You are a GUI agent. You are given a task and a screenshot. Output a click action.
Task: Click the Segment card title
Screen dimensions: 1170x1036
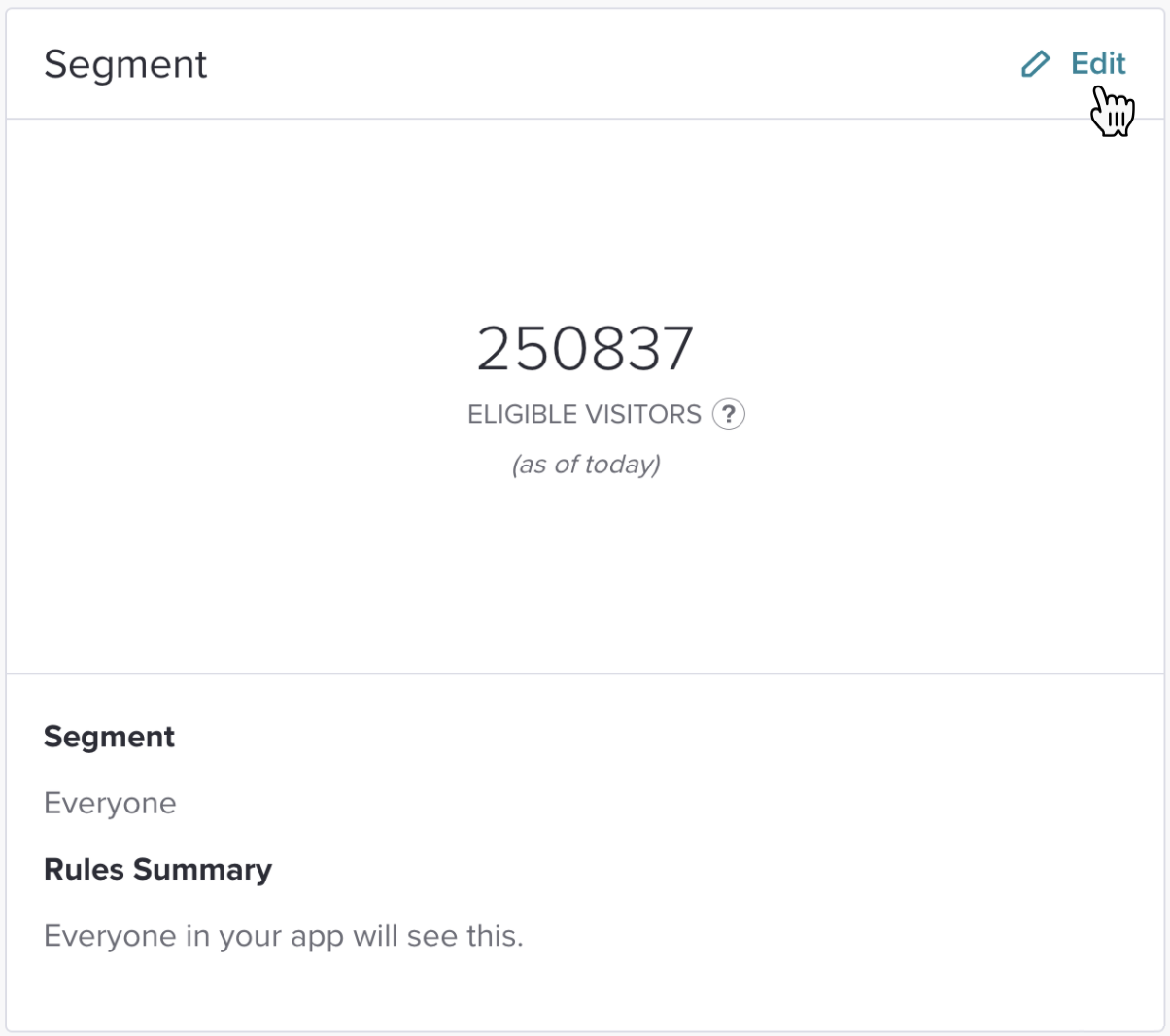[125, 65]
